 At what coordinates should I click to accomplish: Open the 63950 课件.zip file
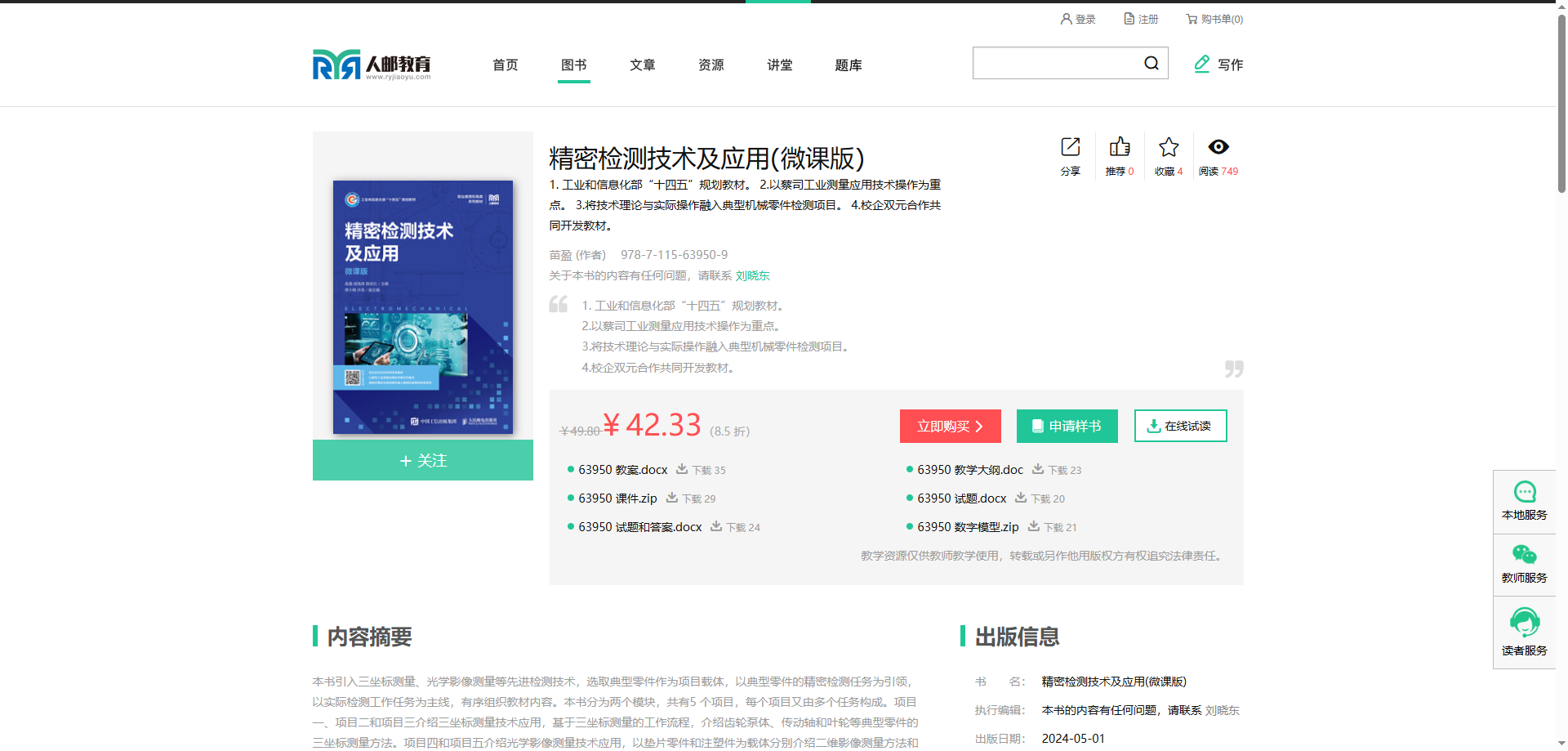(617, 498)
